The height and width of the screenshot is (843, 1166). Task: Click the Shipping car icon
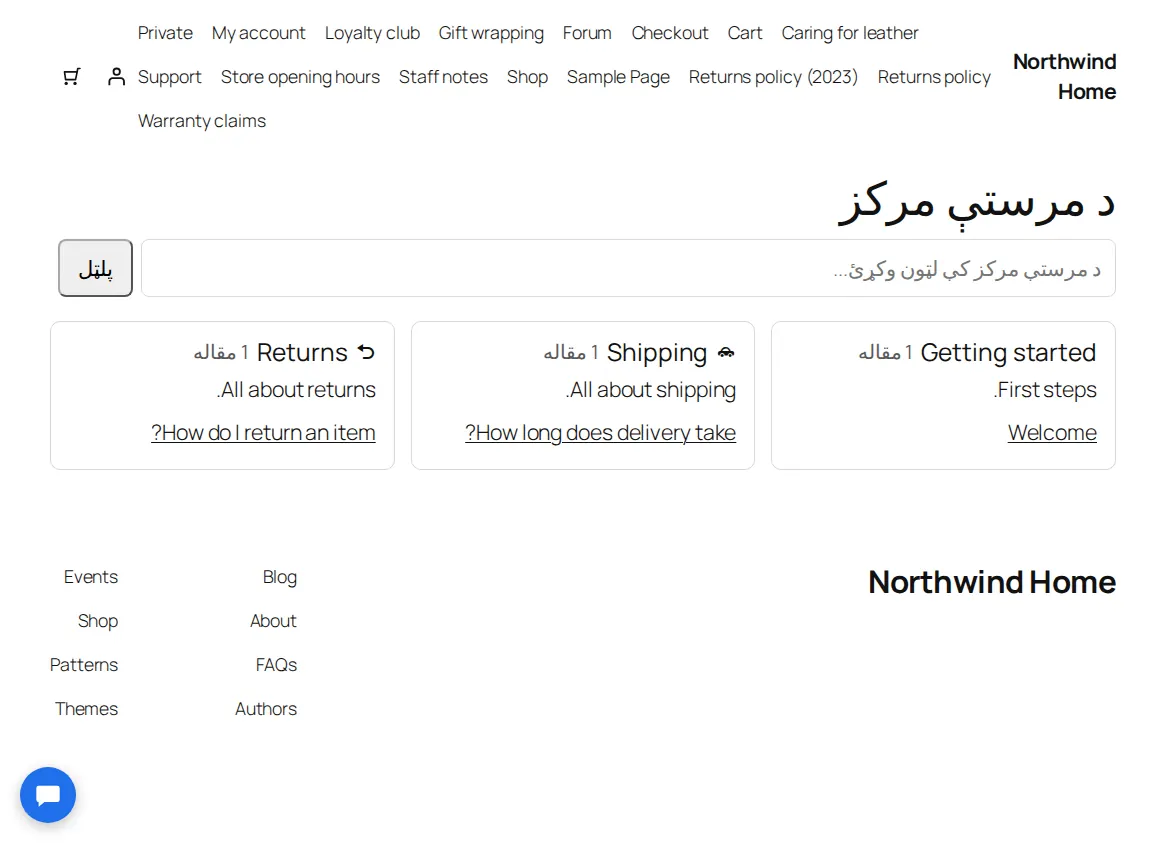click(x=727, y=352)
